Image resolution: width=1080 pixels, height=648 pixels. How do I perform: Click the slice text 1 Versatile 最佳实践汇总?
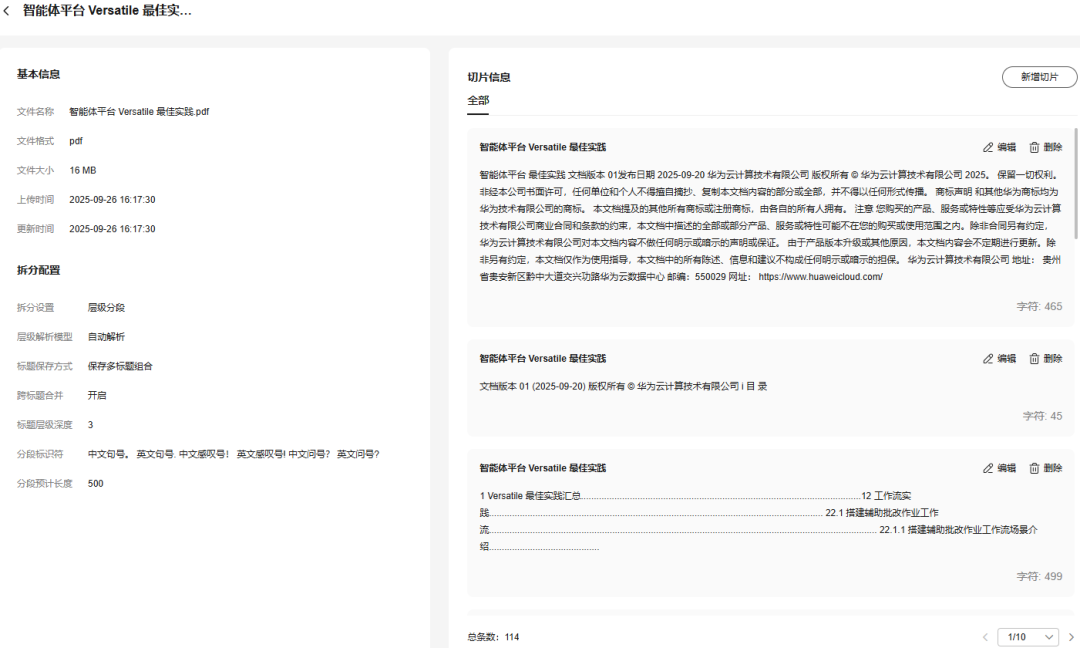[530, 496]
